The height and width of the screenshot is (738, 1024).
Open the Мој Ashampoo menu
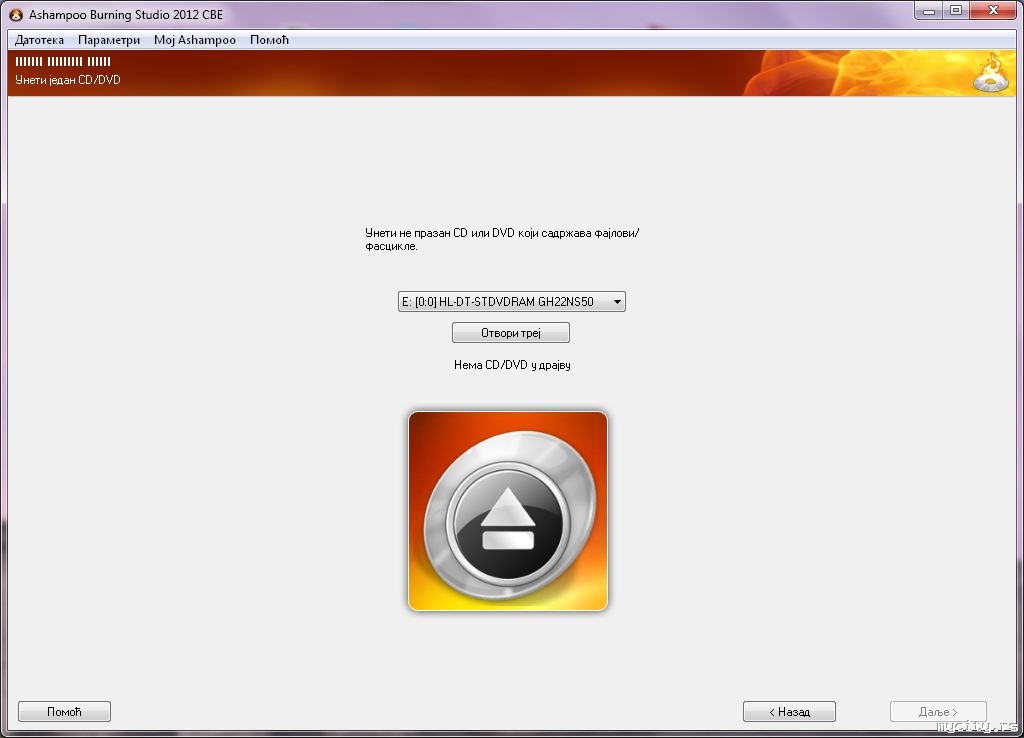[x=195, y=40]
